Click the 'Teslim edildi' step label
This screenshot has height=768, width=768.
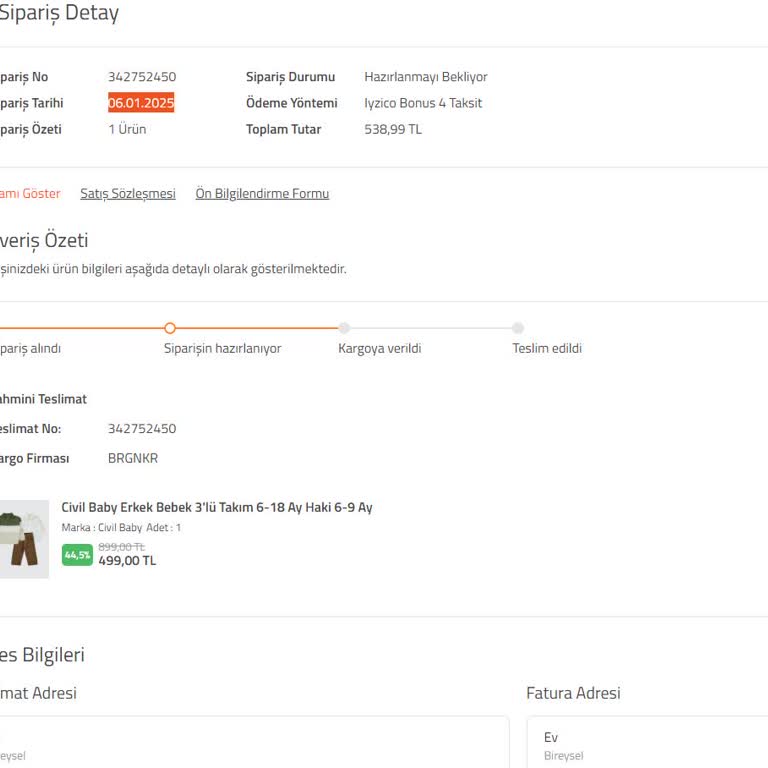click(x=547, y=348)
